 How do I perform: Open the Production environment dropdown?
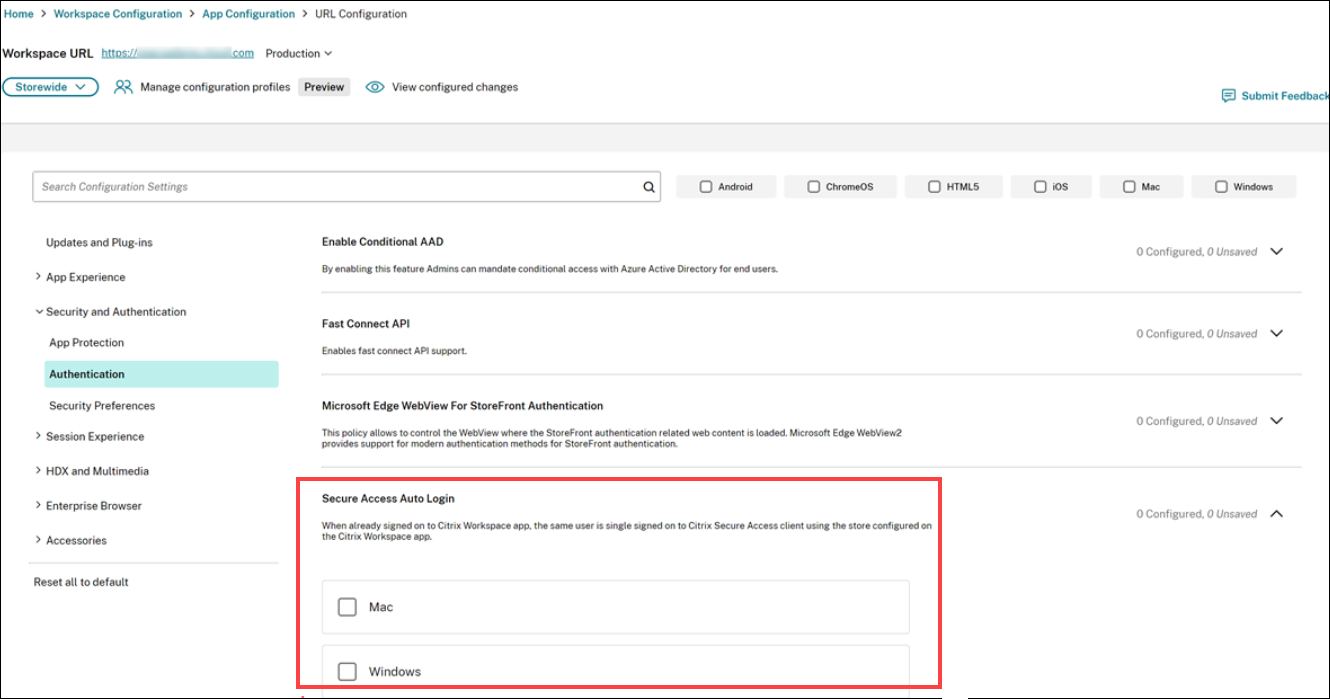coord(298,53)
